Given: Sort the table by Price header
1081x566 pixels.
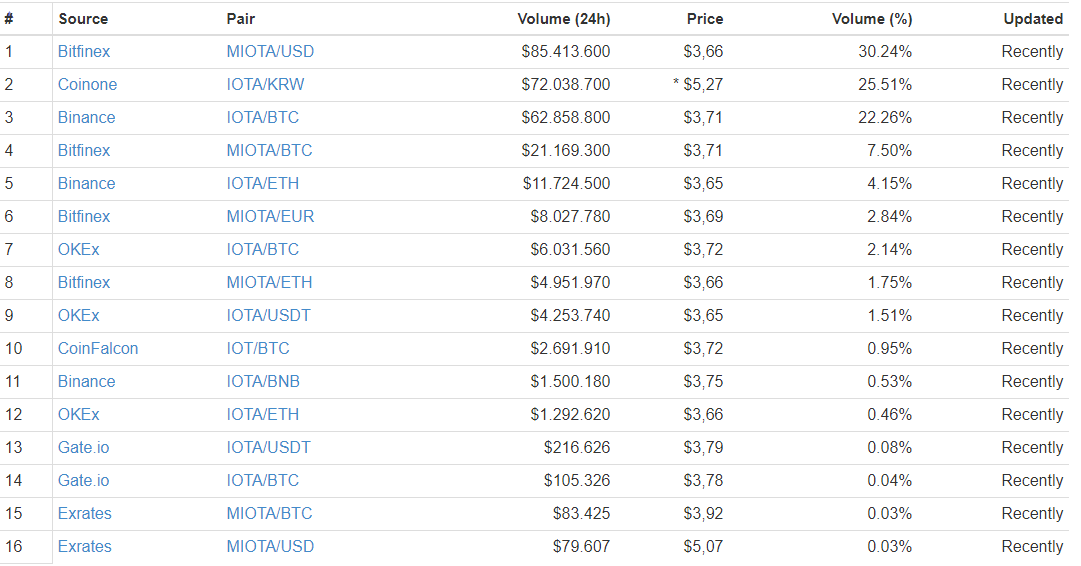Looking at the screenshot, I should [705, 19].
